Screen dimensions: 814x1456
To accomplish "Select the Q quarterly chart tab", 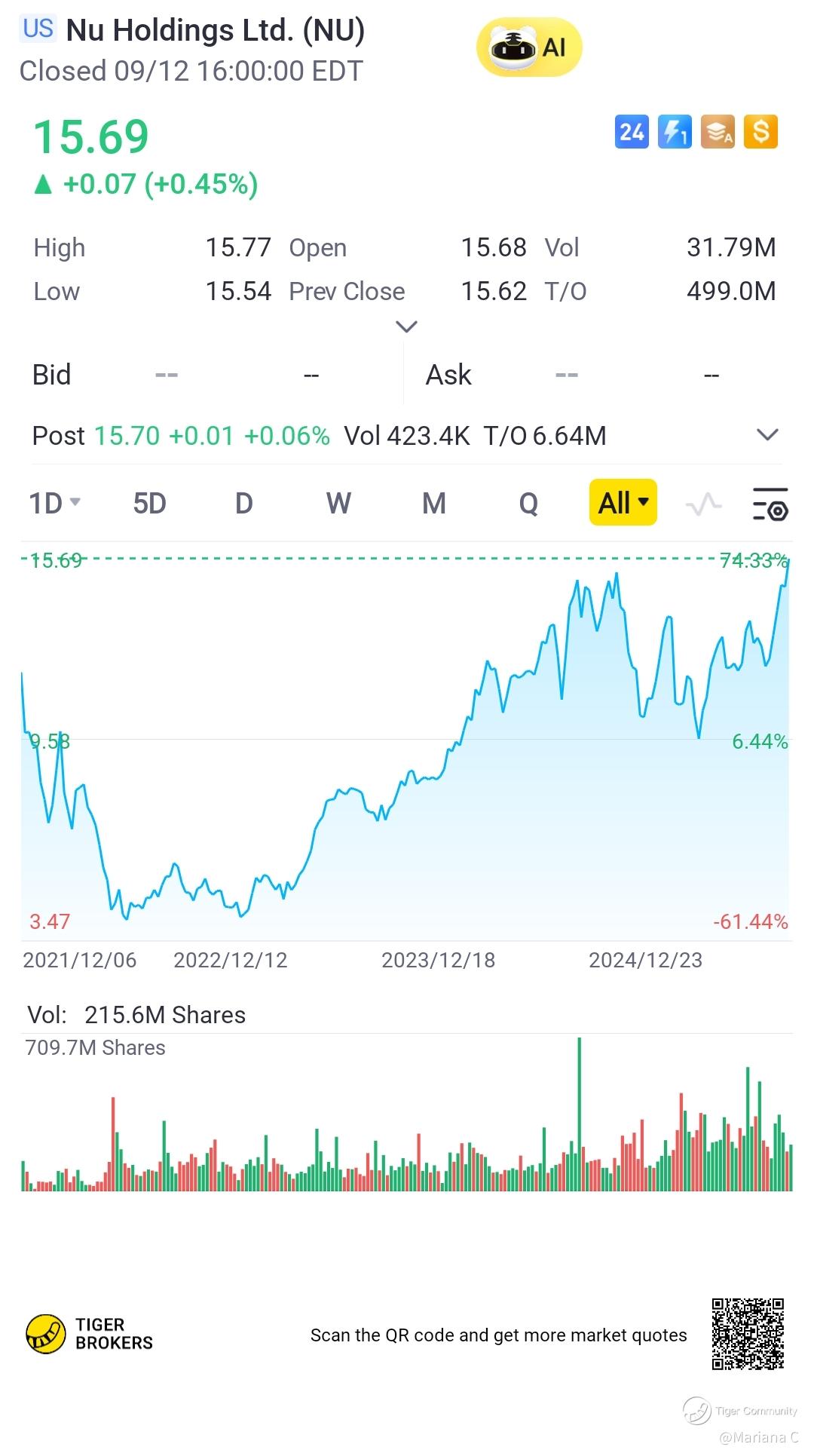I will coord(528,503).
